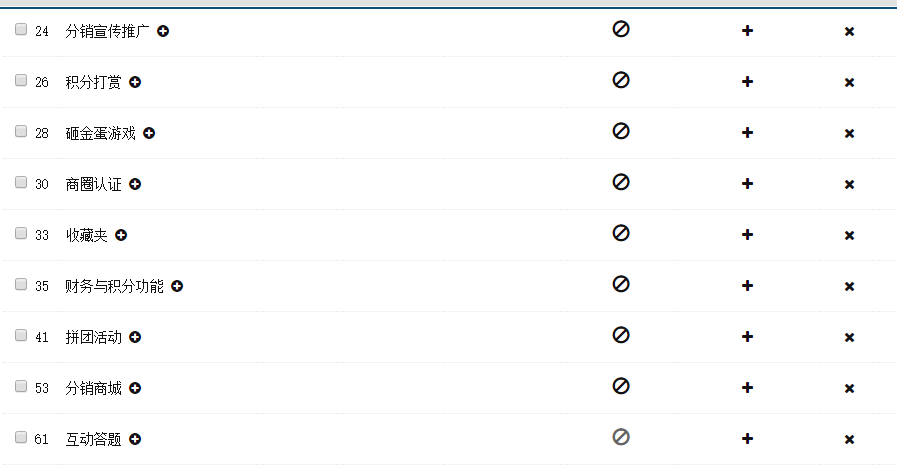Click the 收藏夹 name text

tap(86, 235)
